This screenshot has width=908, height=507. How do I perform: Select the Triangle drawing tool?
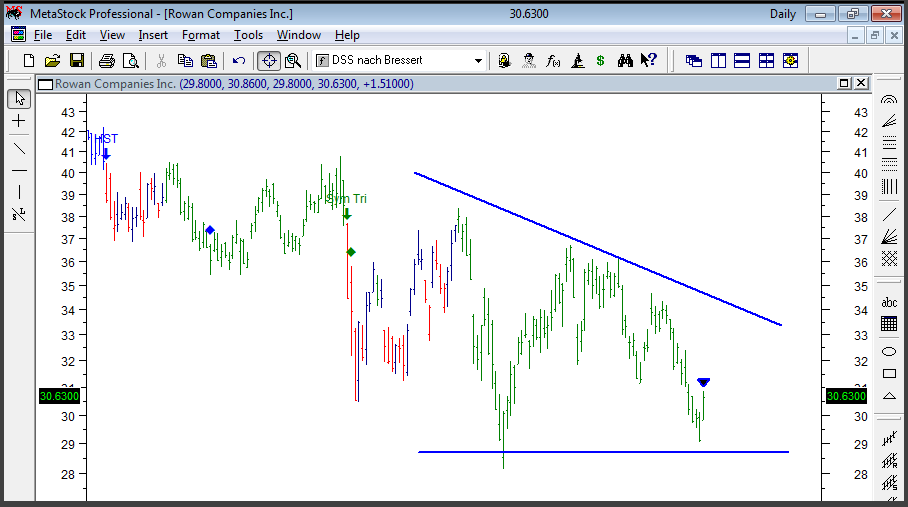click(x=889, y=396)
